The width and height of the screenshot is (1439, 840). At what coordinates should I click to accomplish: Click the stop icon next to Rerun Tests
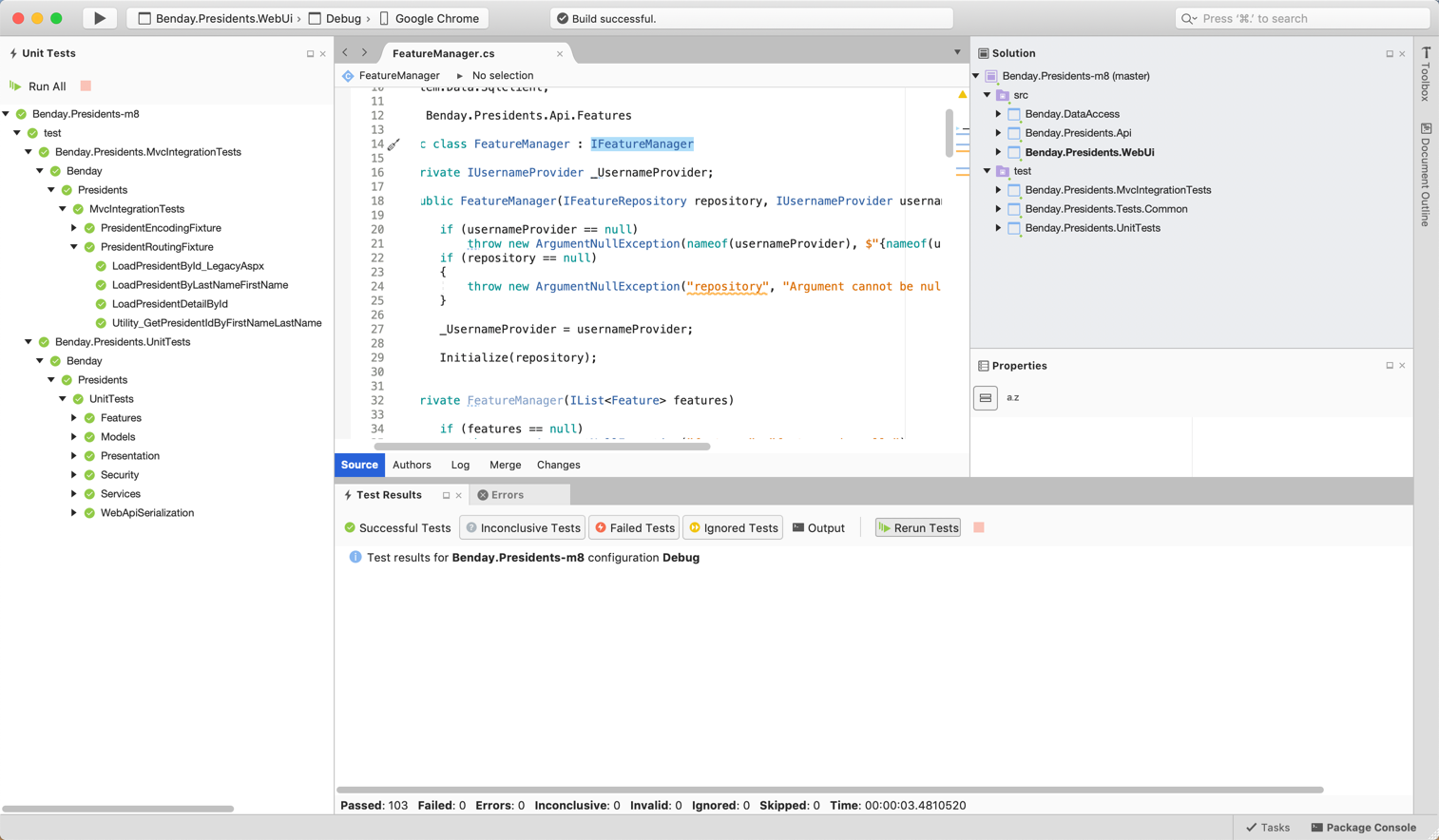(978, 527)
